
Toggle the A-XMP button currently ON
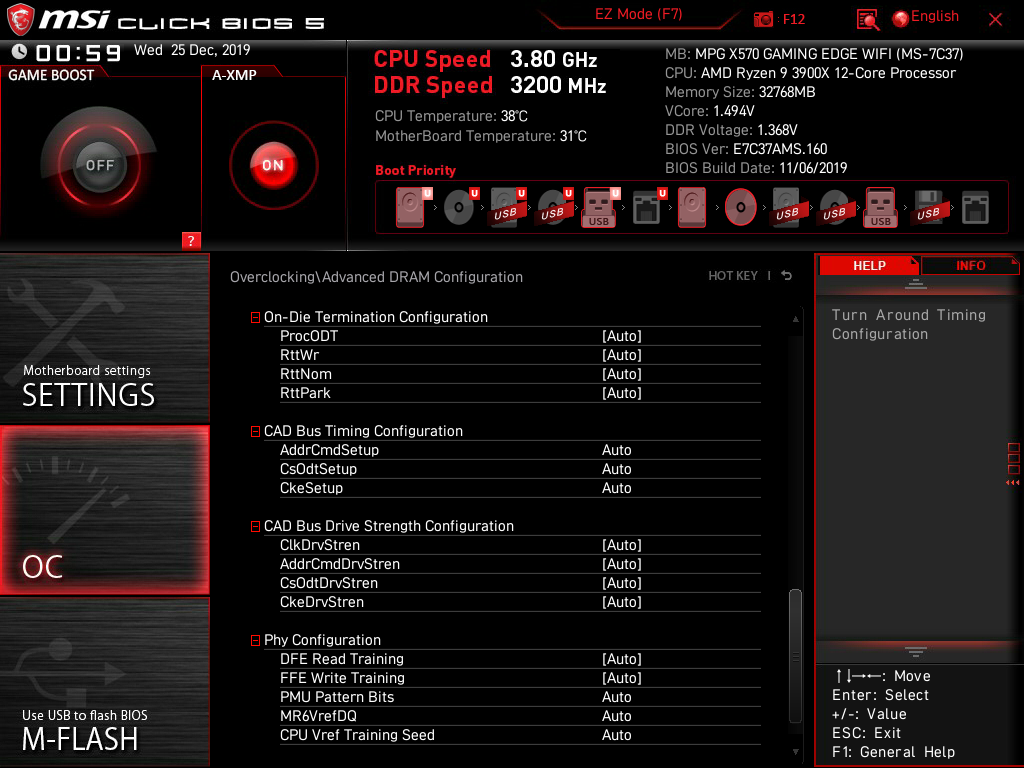click(x=273, y=165)
